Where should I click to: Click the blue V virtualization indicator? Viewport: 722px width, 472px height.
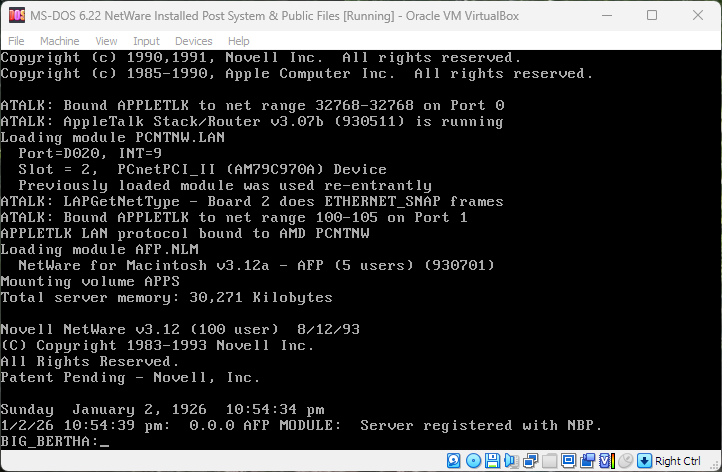(605, 461)
